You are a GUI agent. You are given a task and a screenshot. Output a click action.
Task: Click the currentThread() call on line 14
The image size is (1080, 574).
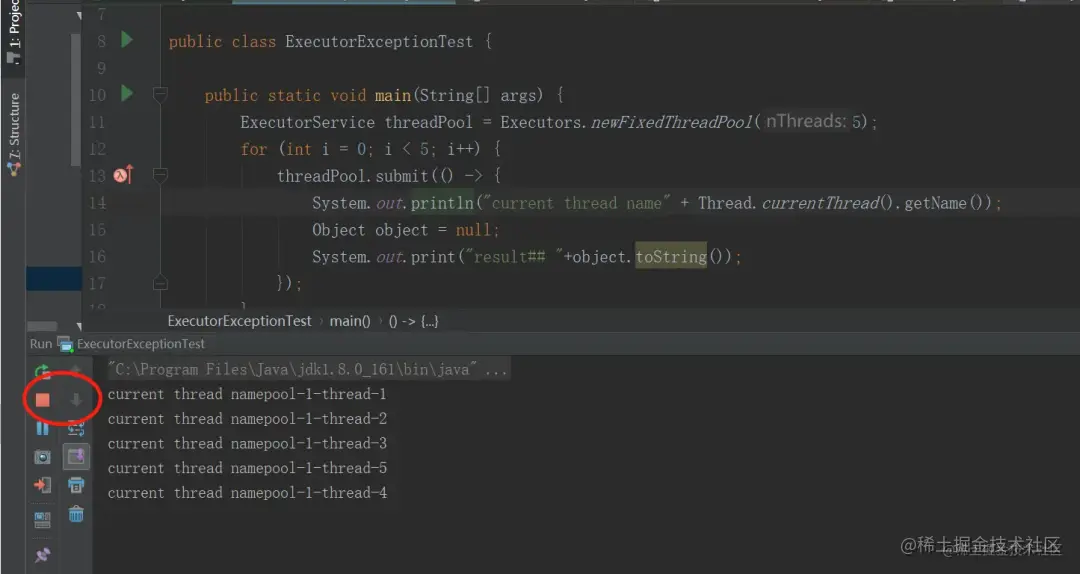[828, 203]
